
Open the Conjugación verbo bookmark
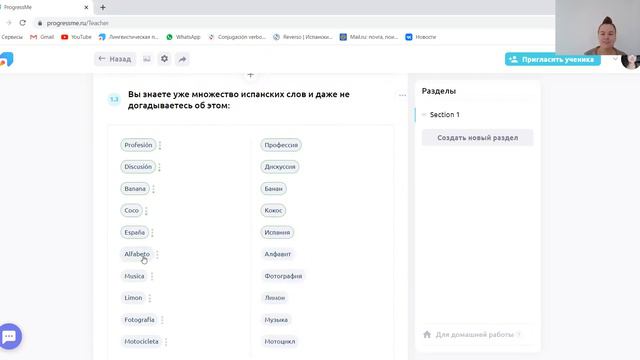(237, 37)
